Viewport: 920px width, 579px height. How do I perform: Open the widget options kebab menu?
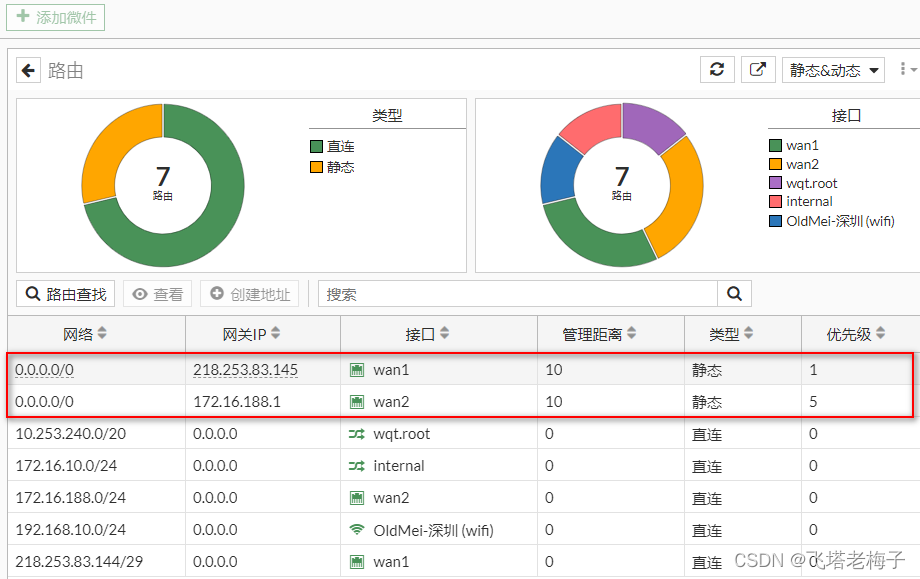tap(907, 69)
